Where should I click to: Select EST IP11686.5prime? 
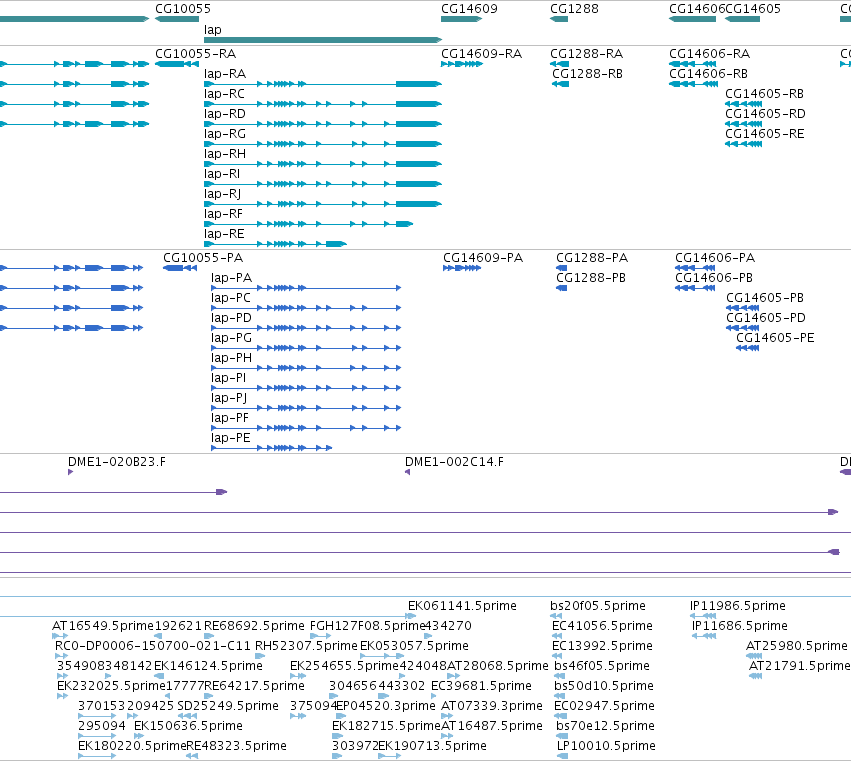click(x=740, y=626)
